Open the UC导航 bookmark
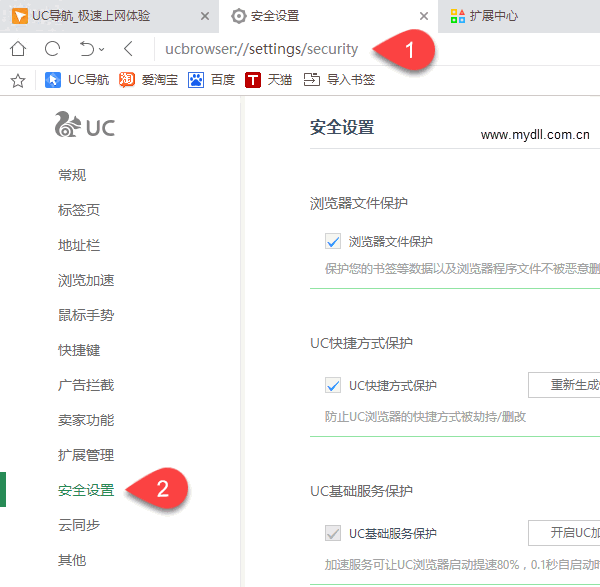600x587 pixels. click(x=77, y=80)
